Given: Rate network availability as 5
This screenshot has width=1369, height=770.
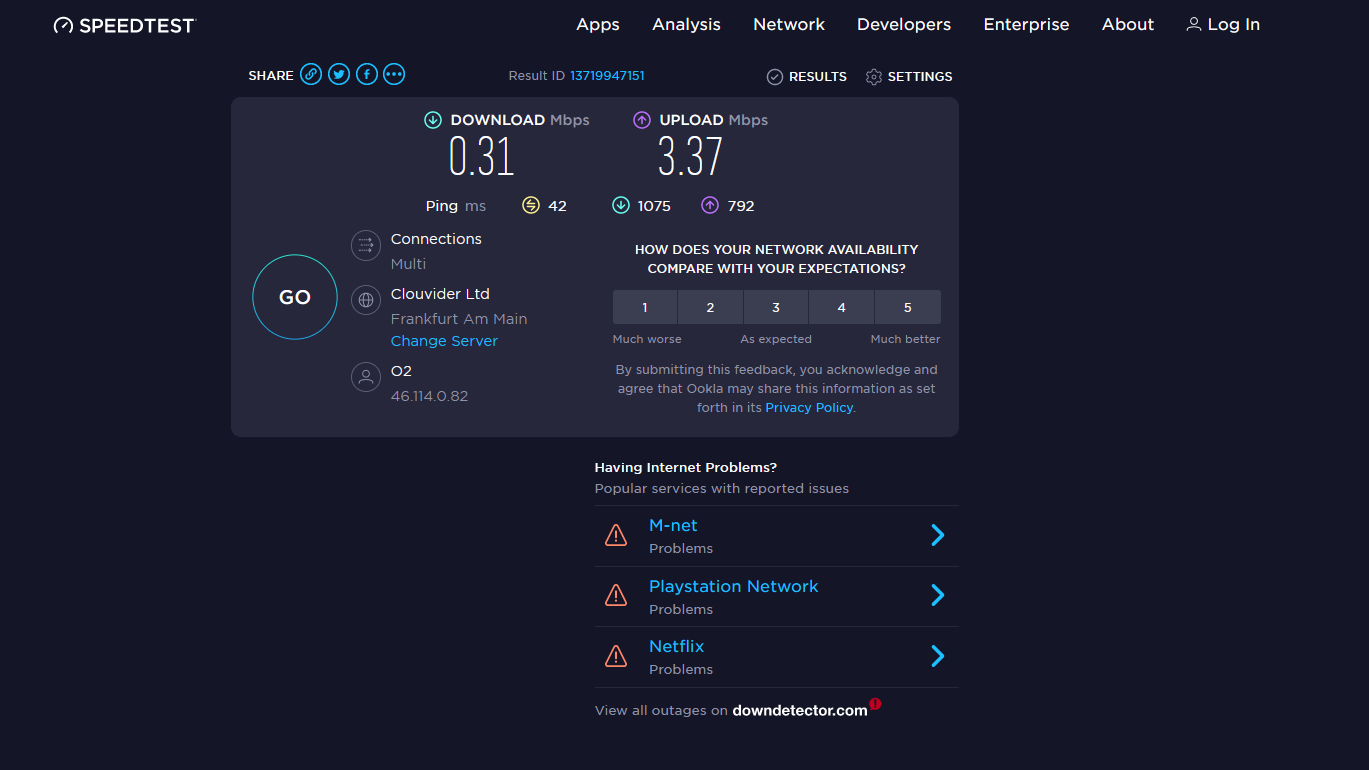Looking at the screenshot, I should click(908, 307).
